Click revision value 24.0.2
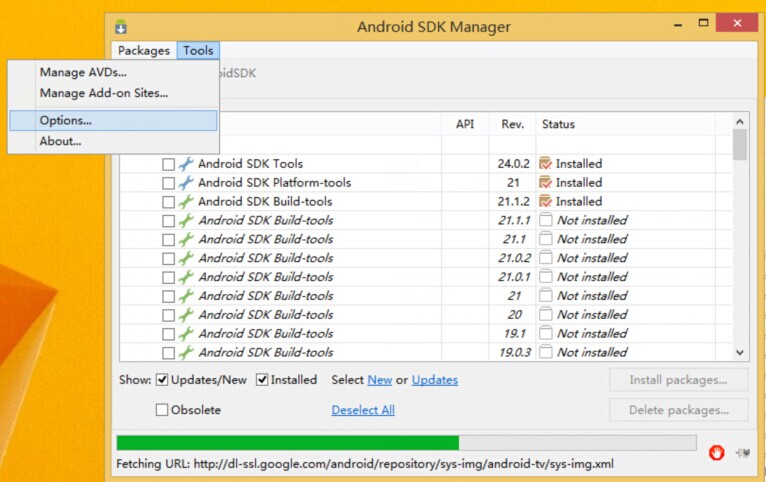 (x=513, y=164)
